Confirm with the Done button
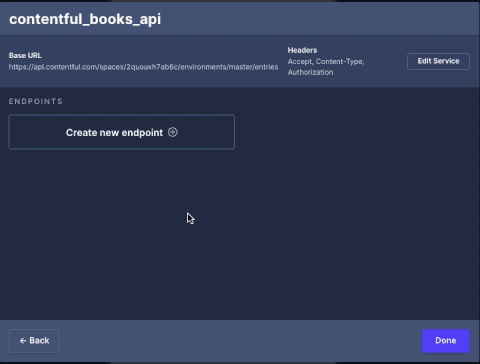Viewport: 480px width, 364px height. click(446, 341)
